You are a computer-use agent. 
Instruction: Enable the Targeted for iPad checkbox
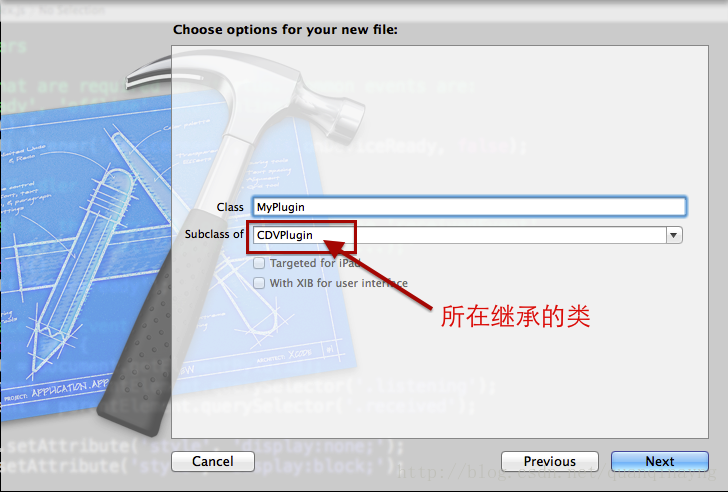pos(259,263)
